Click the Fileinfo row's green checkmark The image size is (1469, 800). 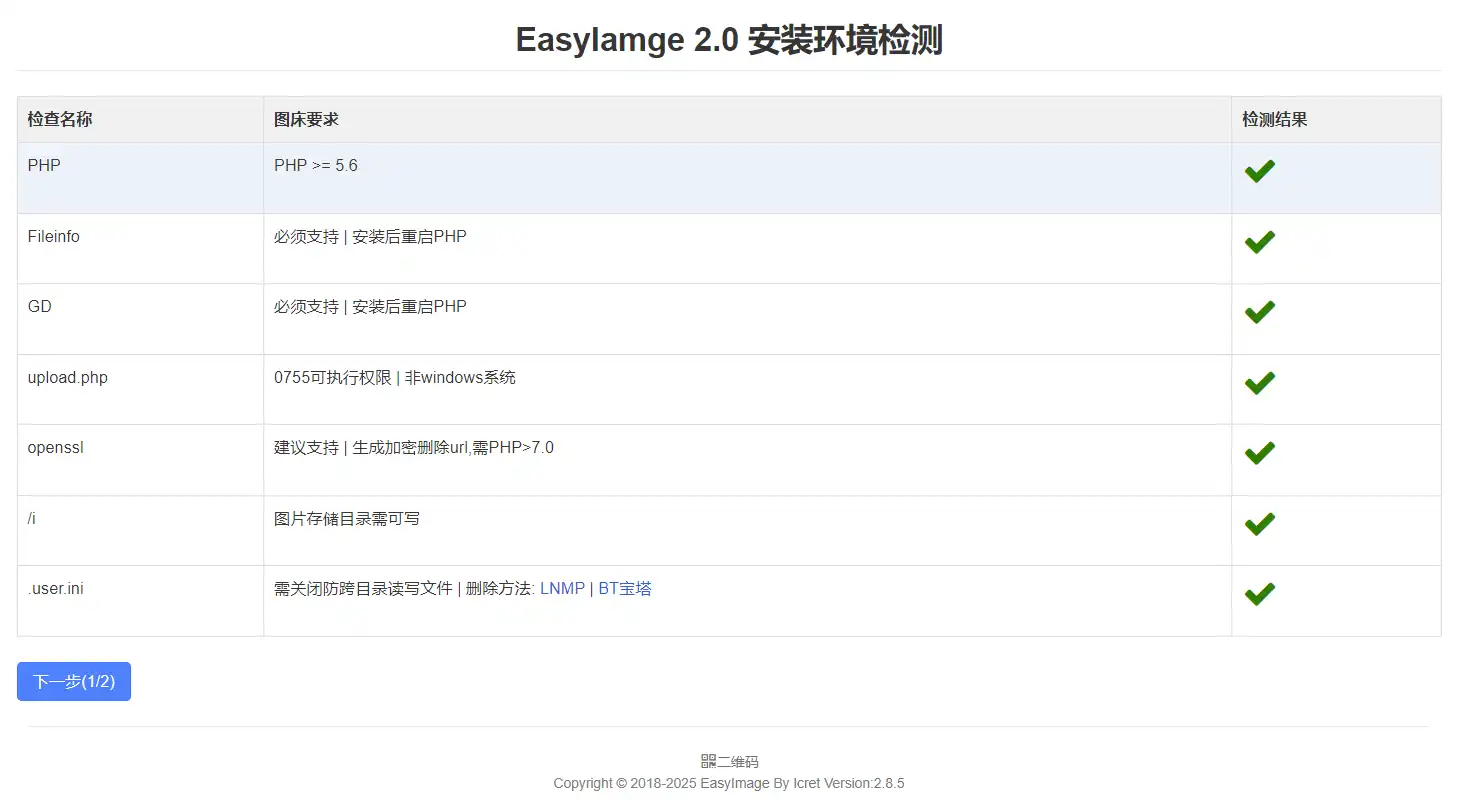click(x=1259, y=242)
